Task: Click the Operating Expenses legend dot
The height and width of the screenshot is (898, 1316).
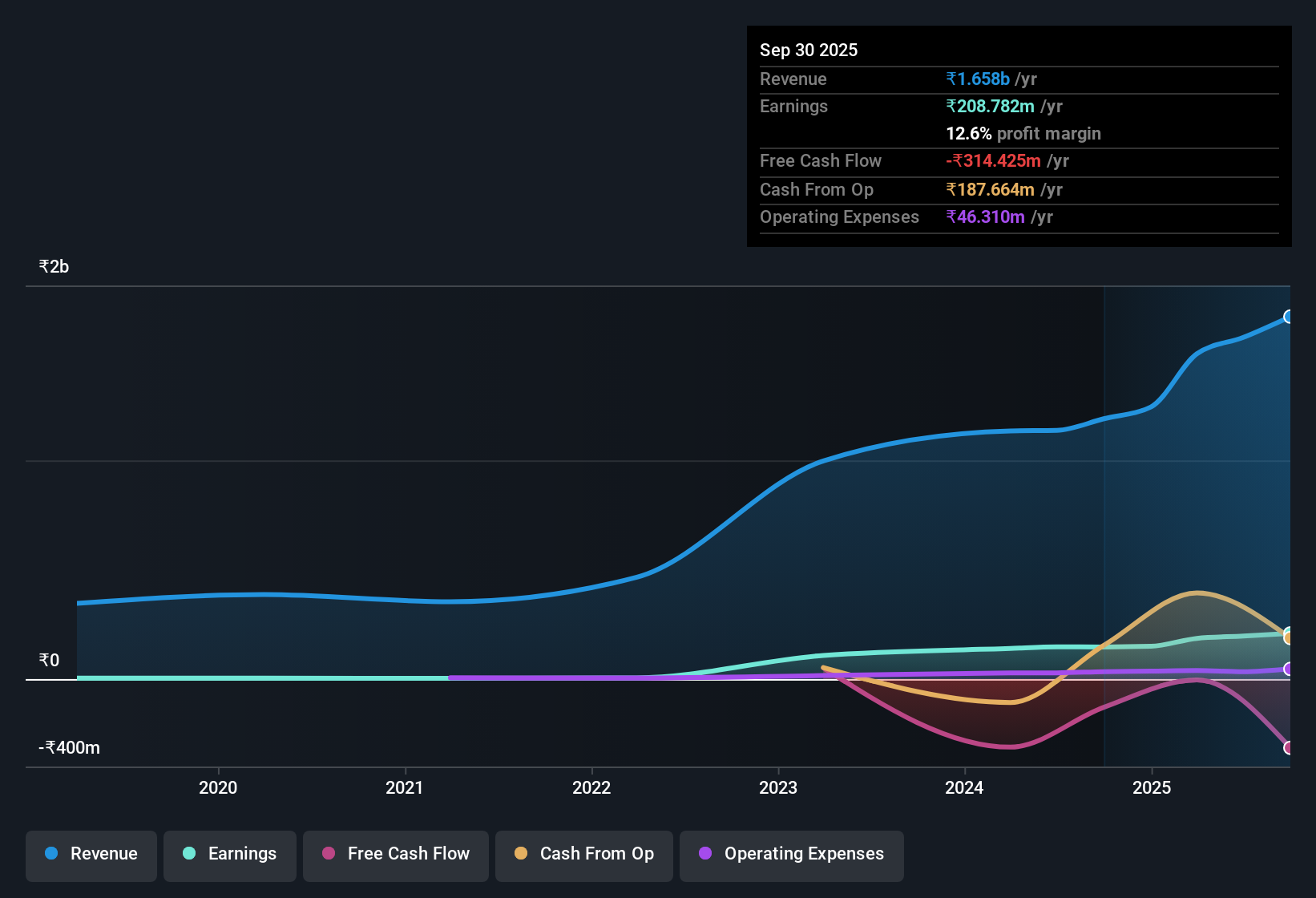Action: click(x=705, y=854)
